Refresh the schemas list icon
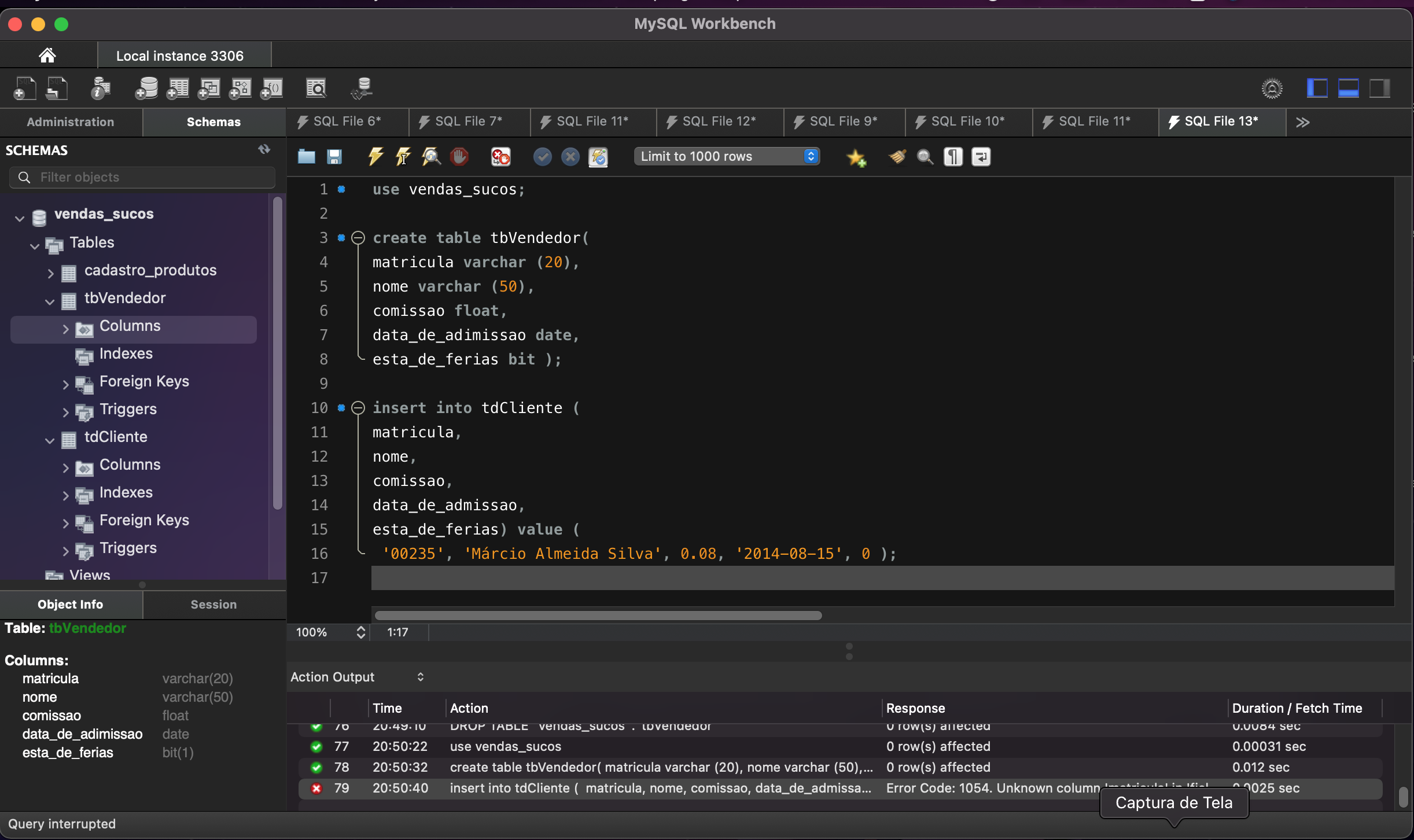Viewport: 1414px width, 840px height. tap(264, 150)
